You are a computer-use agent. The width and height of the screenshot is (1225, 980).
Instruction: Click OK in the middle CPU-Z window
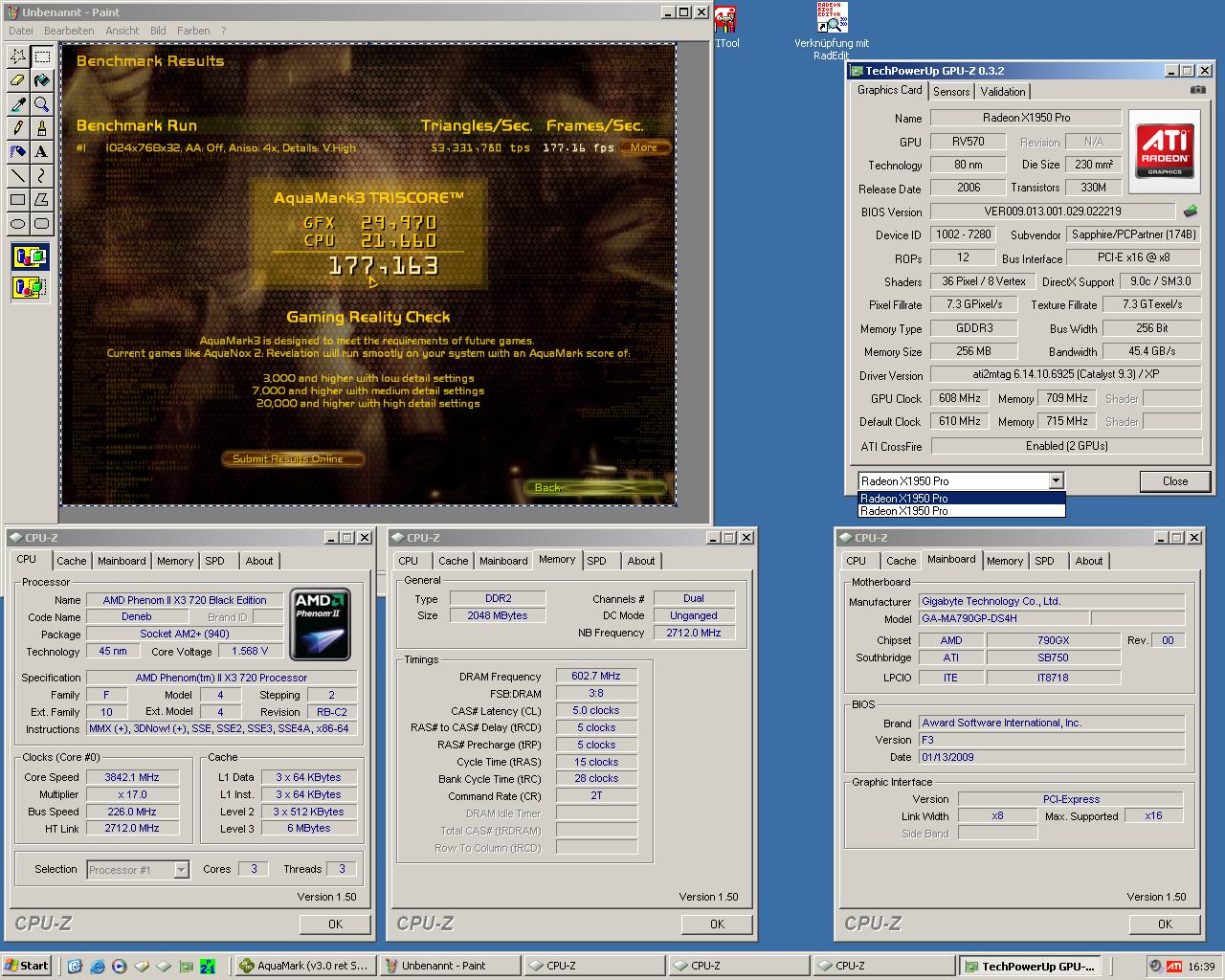point(717,924)
